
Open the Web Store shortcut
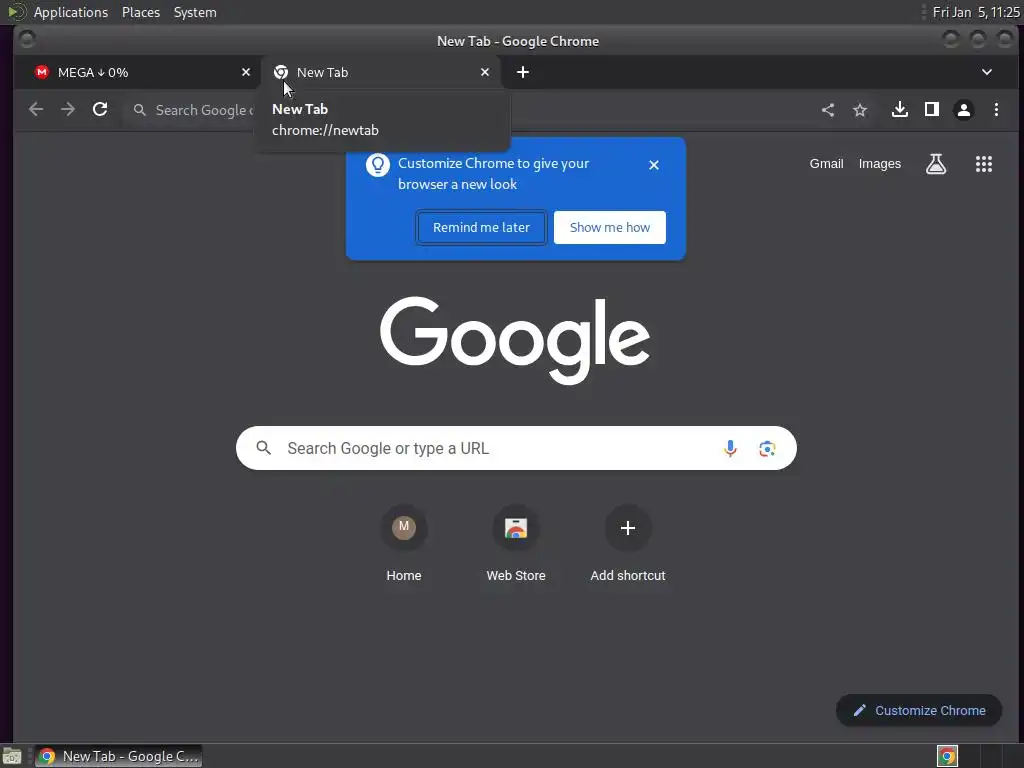tap(516, 545)
